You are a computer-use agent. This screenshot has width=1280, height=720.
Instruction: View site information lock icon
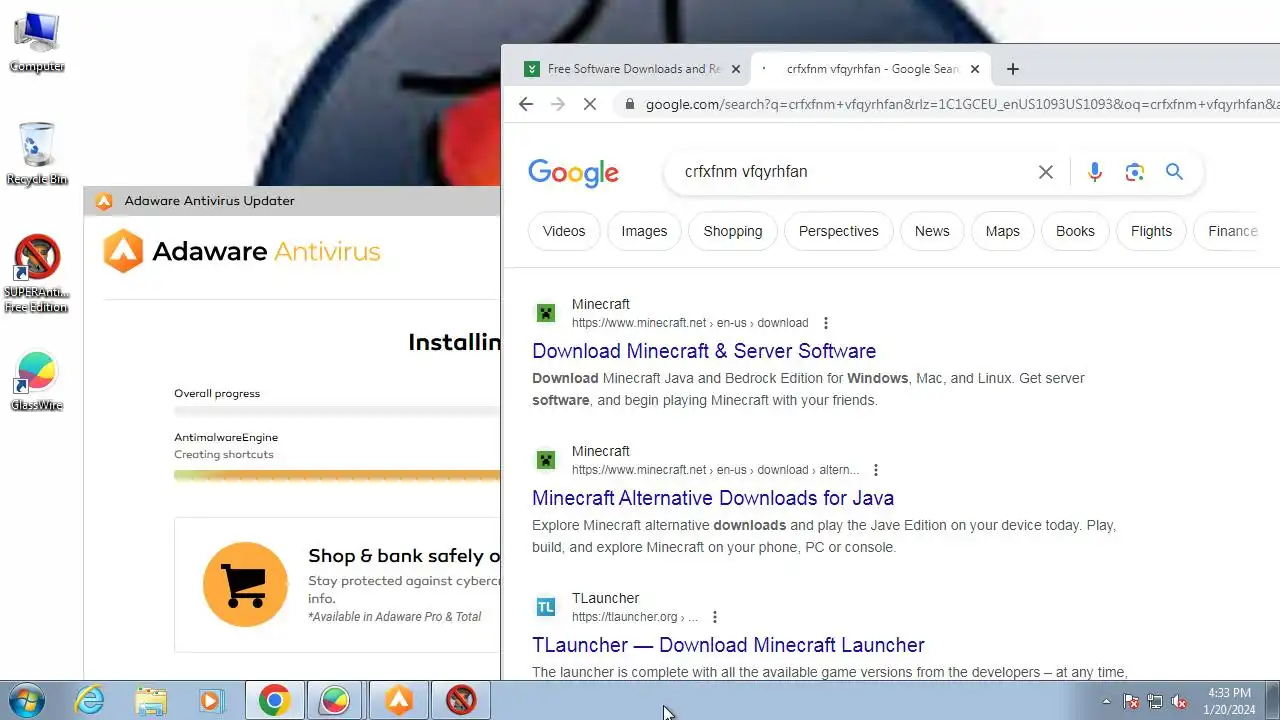point(629,104)
